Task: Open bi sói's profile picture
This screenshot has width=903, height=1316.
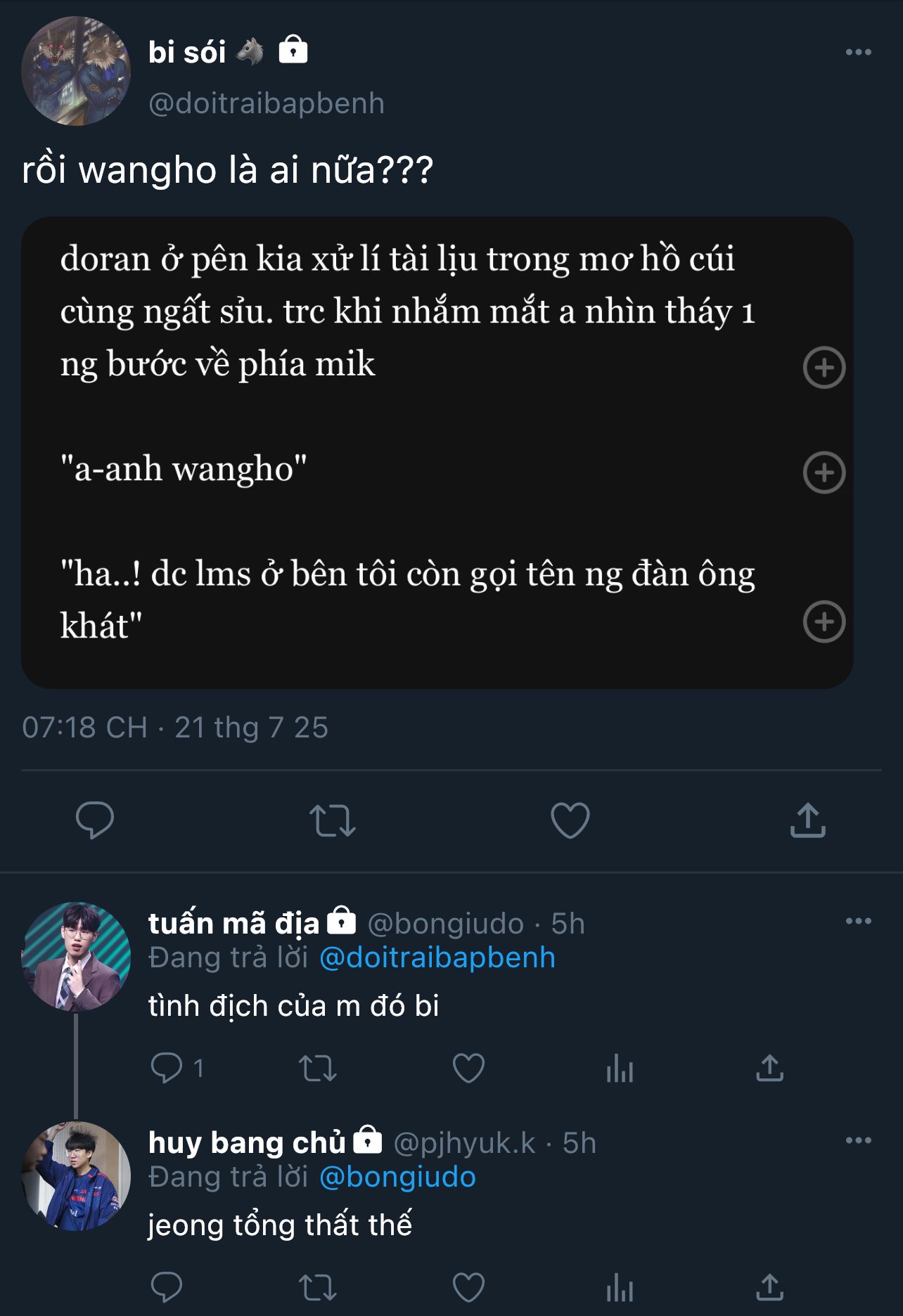Action: pos(76,71)
